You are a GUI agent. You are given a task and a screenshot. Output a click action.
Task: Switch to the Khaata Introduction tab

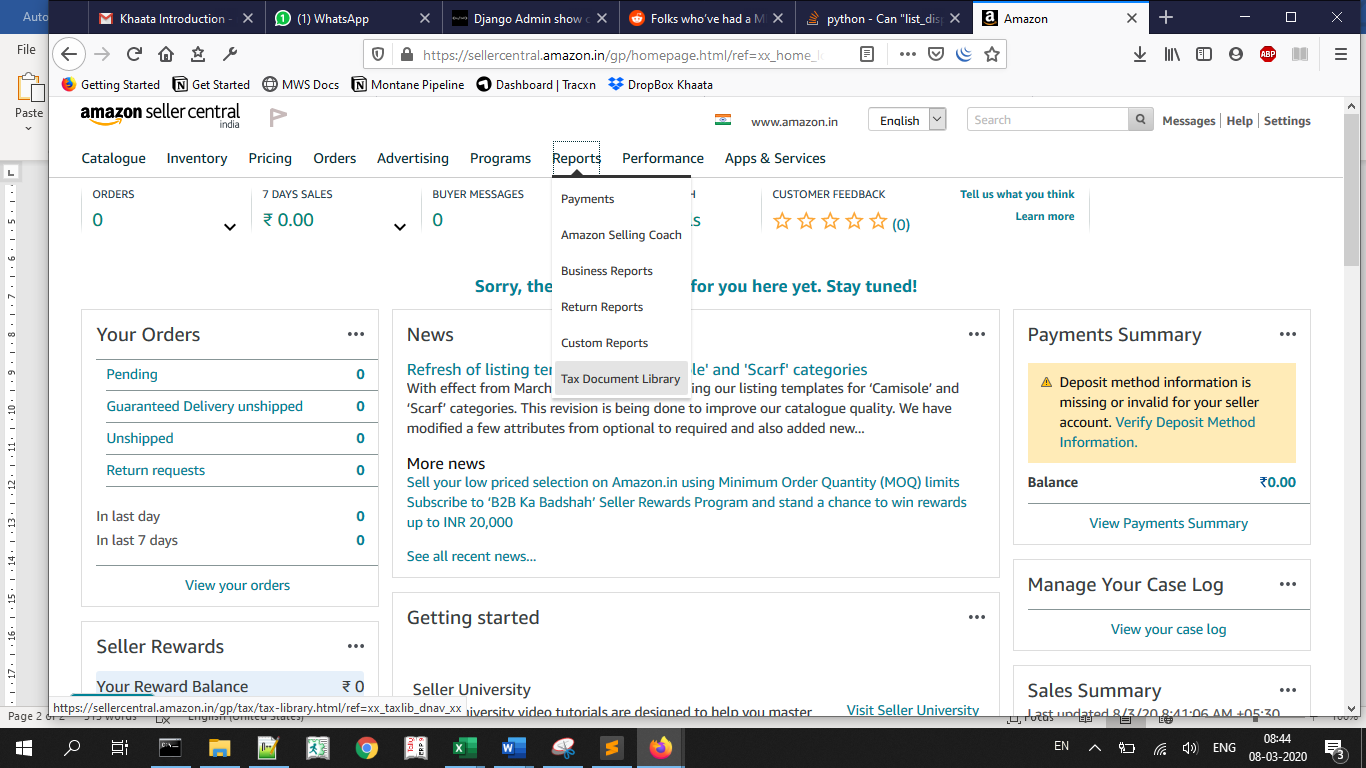[x=177, y=18]
